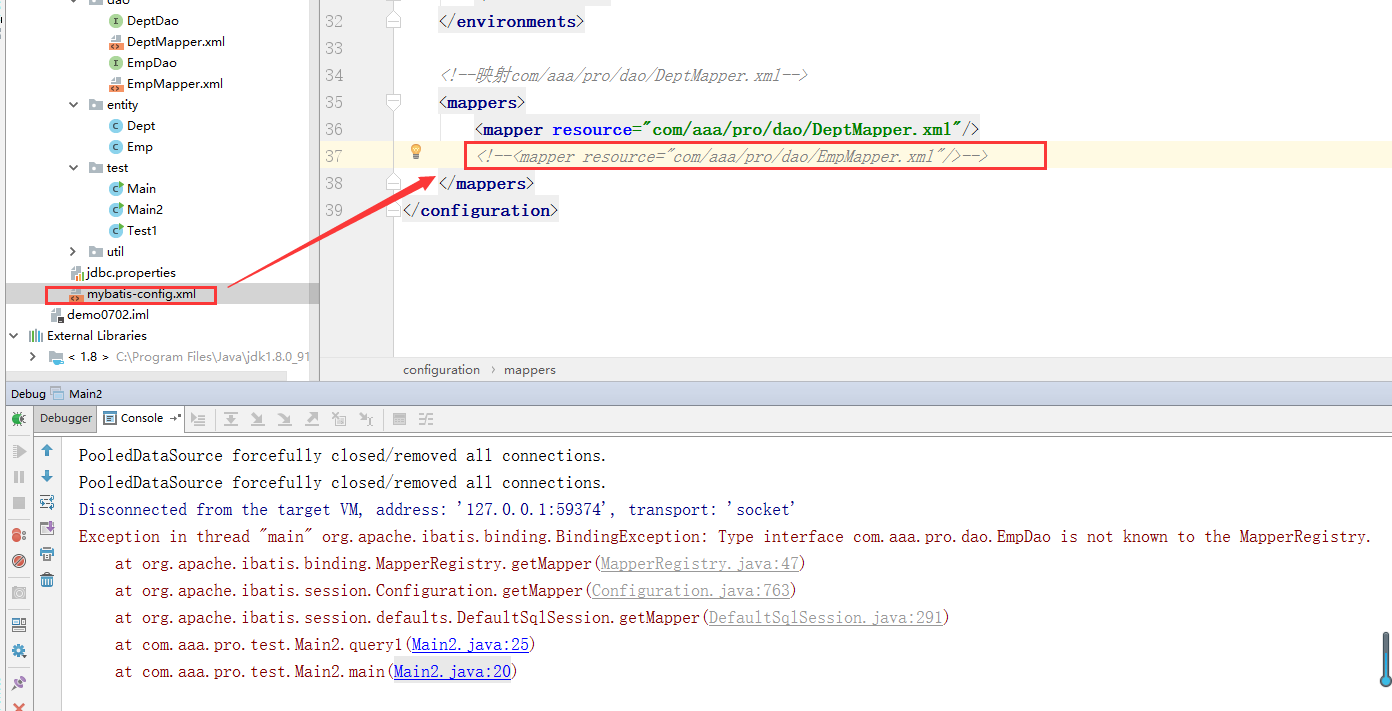
Task: Click Run to Cursor debug icon
Action: click(366, 419)
